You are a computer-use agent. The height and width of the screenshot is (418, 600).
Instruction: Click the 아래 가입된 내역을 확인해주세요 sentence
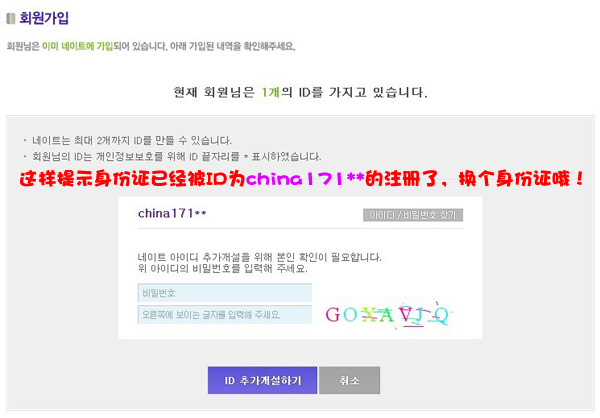233,46
